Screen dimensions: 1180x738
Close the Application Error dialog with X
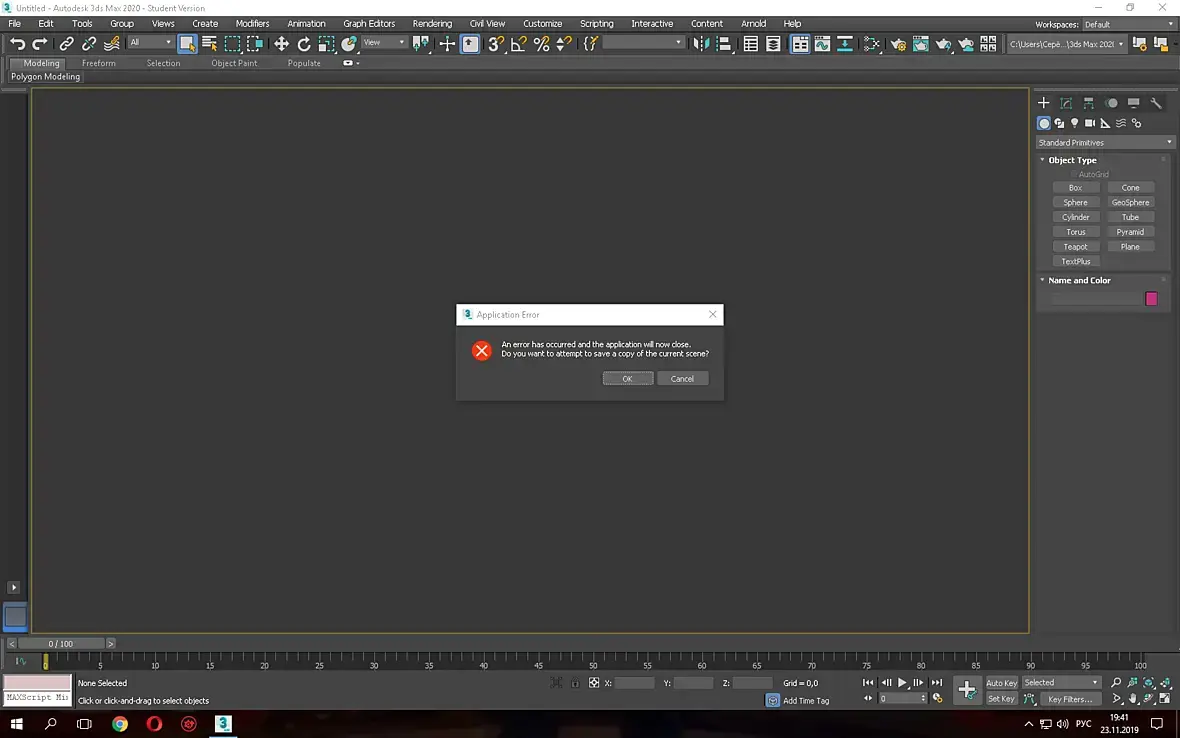(712, 314)
